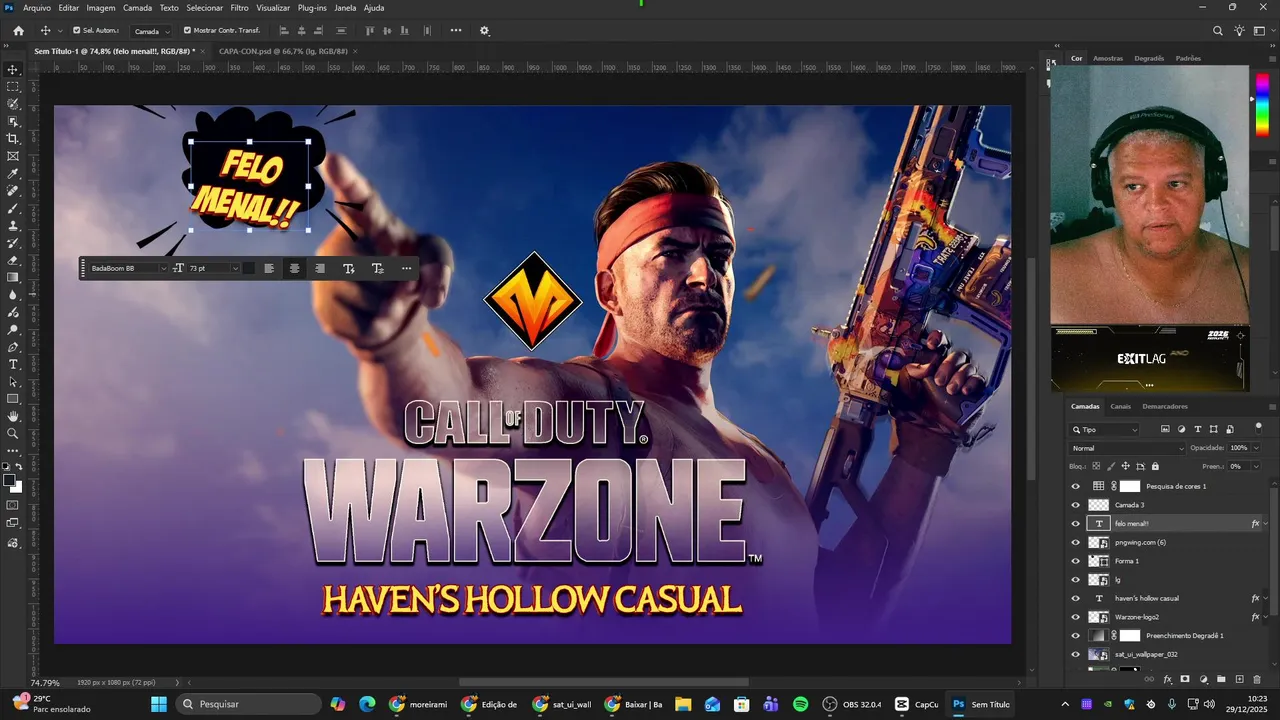Center-align text in floating text bar
This screenshot has width=1280, height=720.
tap(294, 268)
